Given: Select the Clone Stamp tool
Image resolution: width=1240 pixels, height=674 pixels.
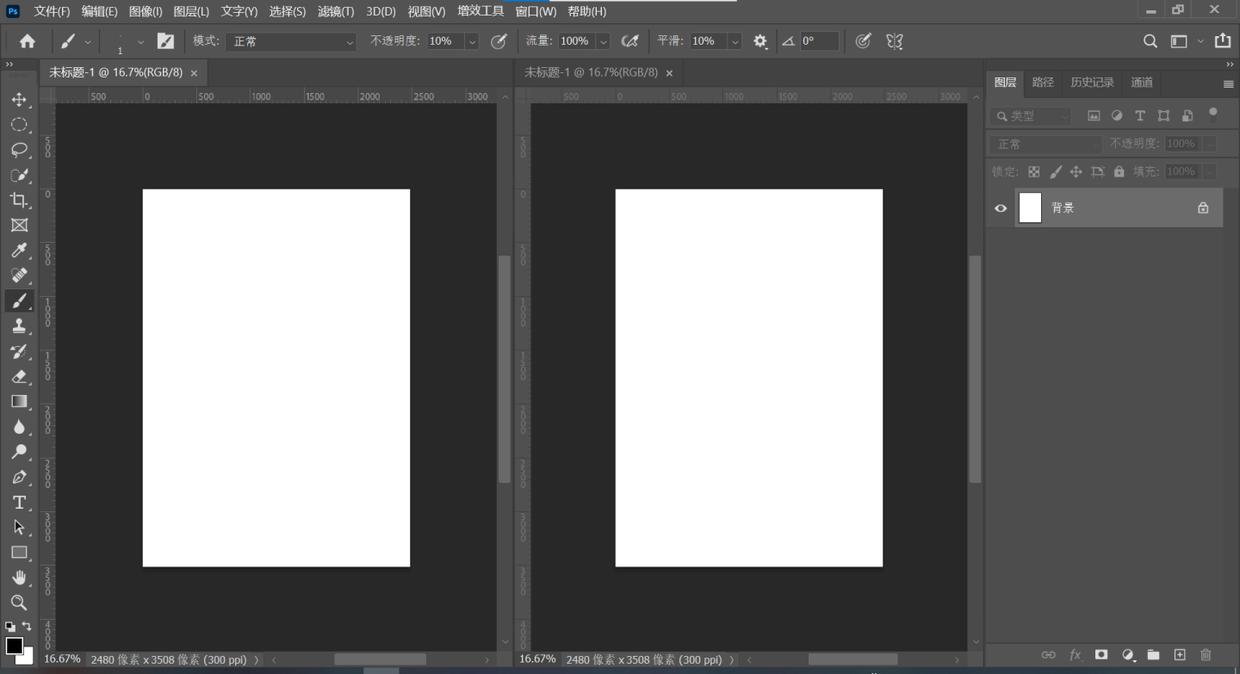Looking at the screenshot, I should pos(19,326).
